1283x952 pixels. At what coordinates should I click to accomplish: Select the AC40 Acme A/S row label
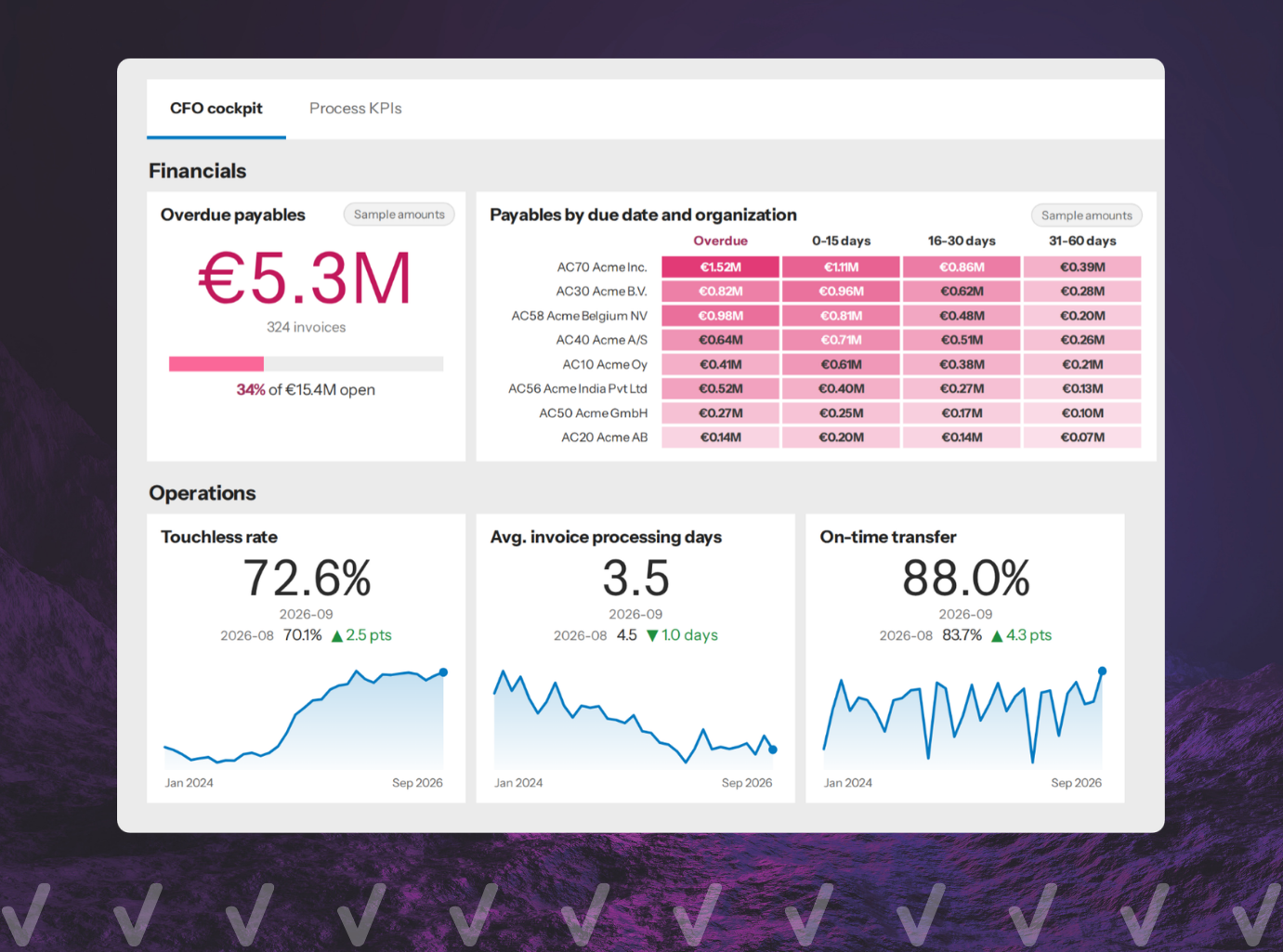[601, 340]
